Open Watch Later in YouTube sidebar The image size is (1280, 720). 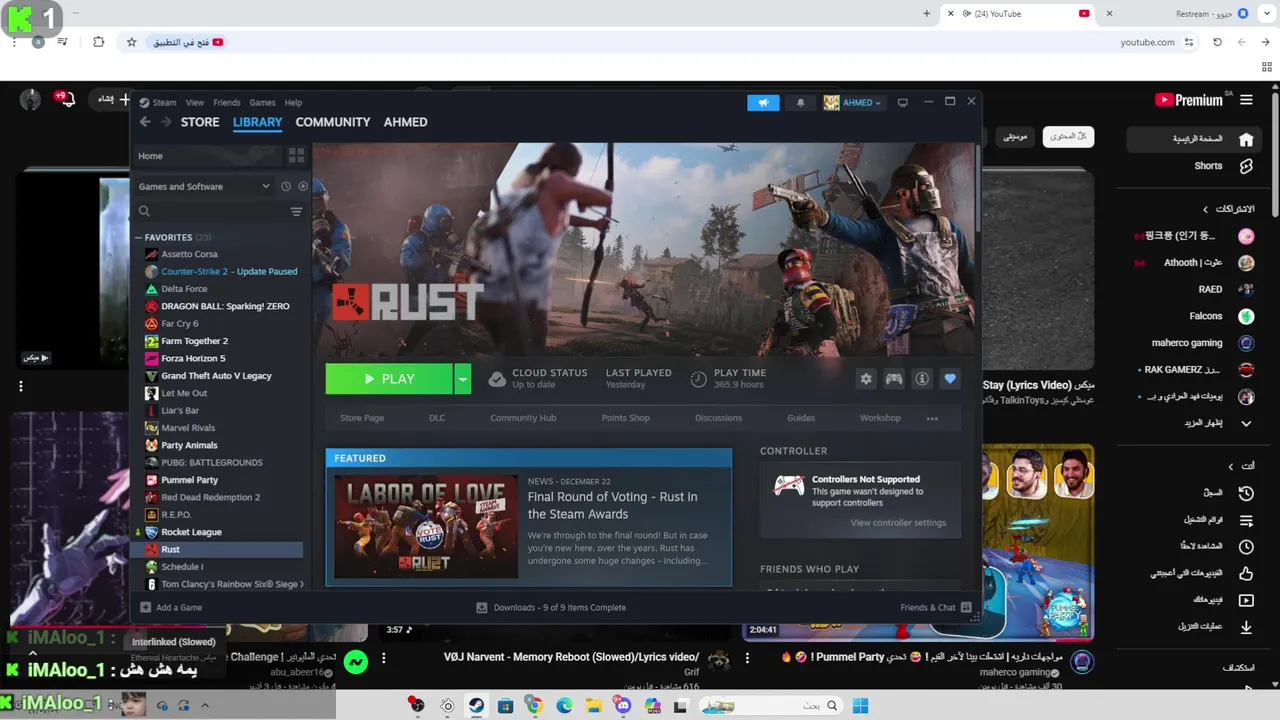(1246, 547)
